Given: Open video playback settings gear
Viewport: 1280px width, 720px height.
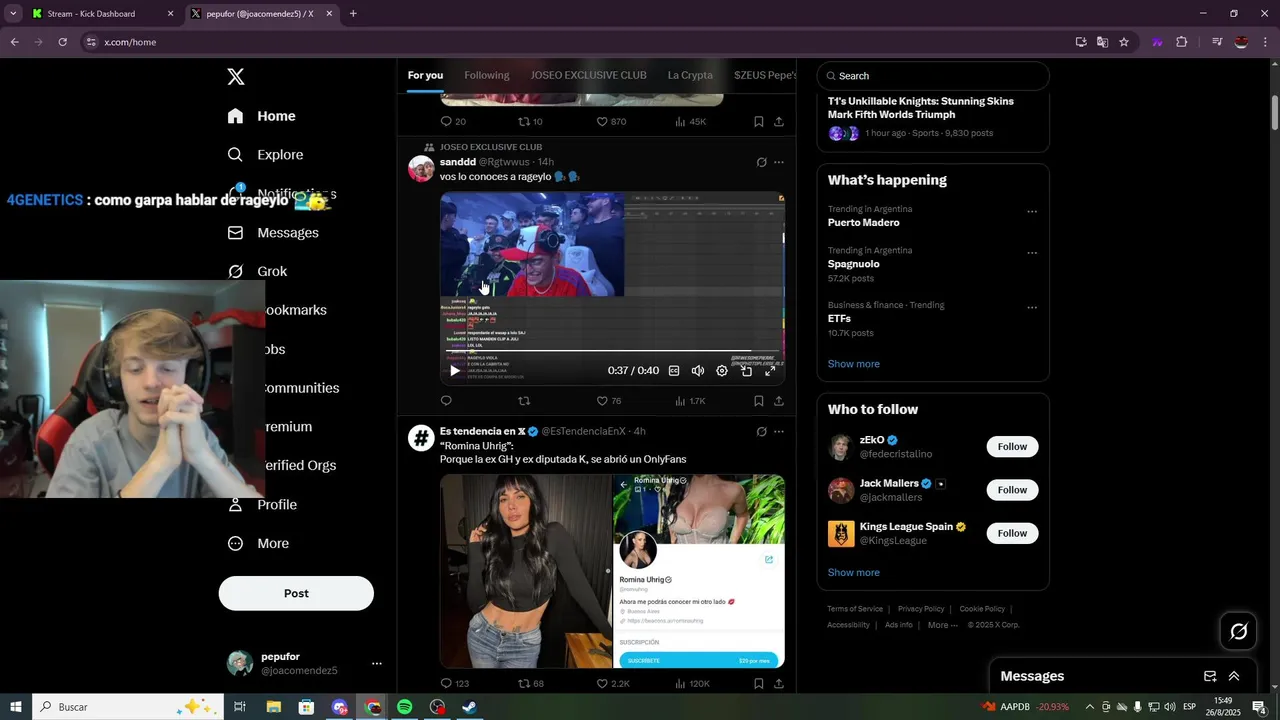Looking at the screenshot, I should coord(722,371).
